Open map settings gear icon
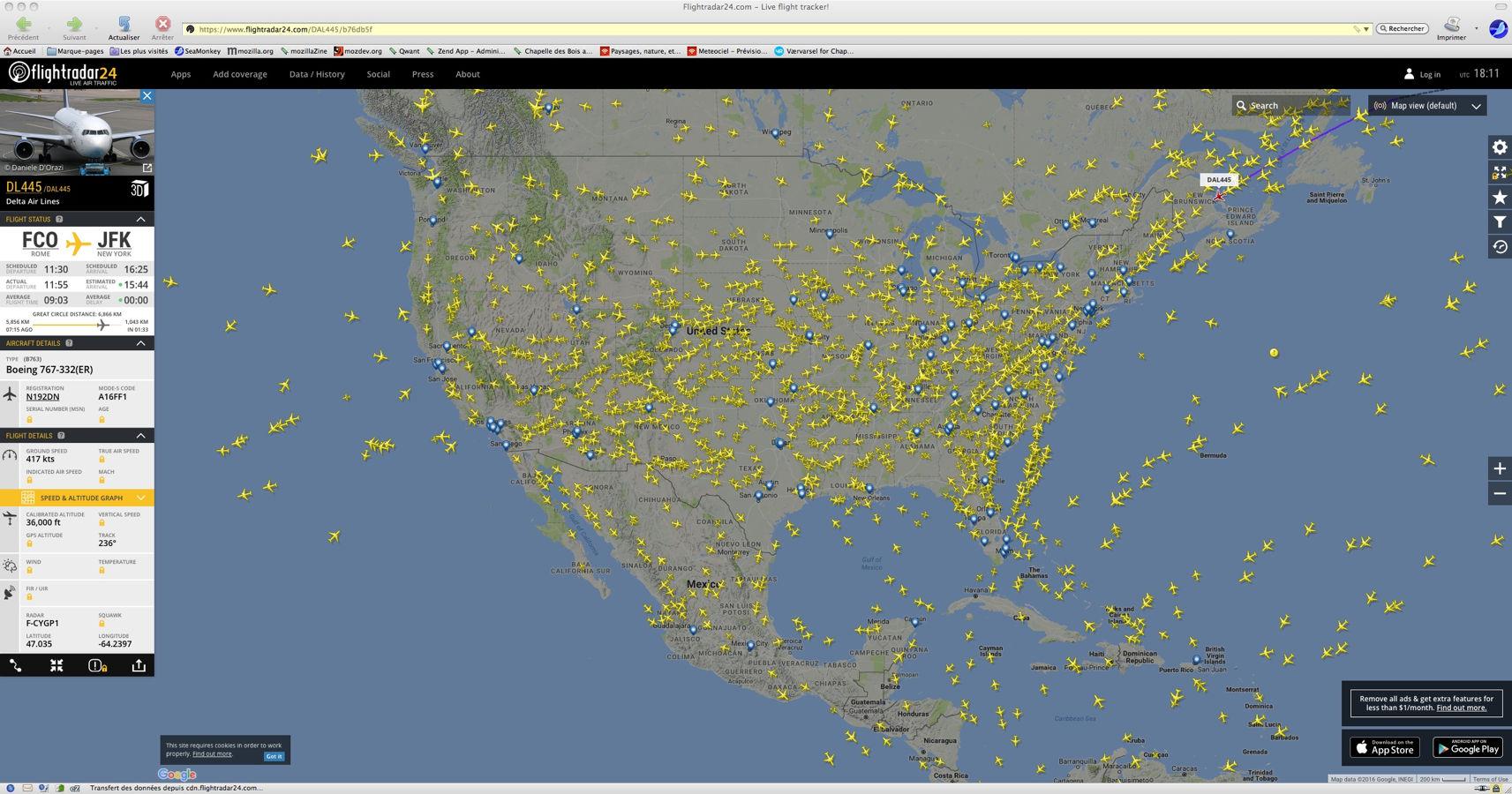 pos(1499,147)
